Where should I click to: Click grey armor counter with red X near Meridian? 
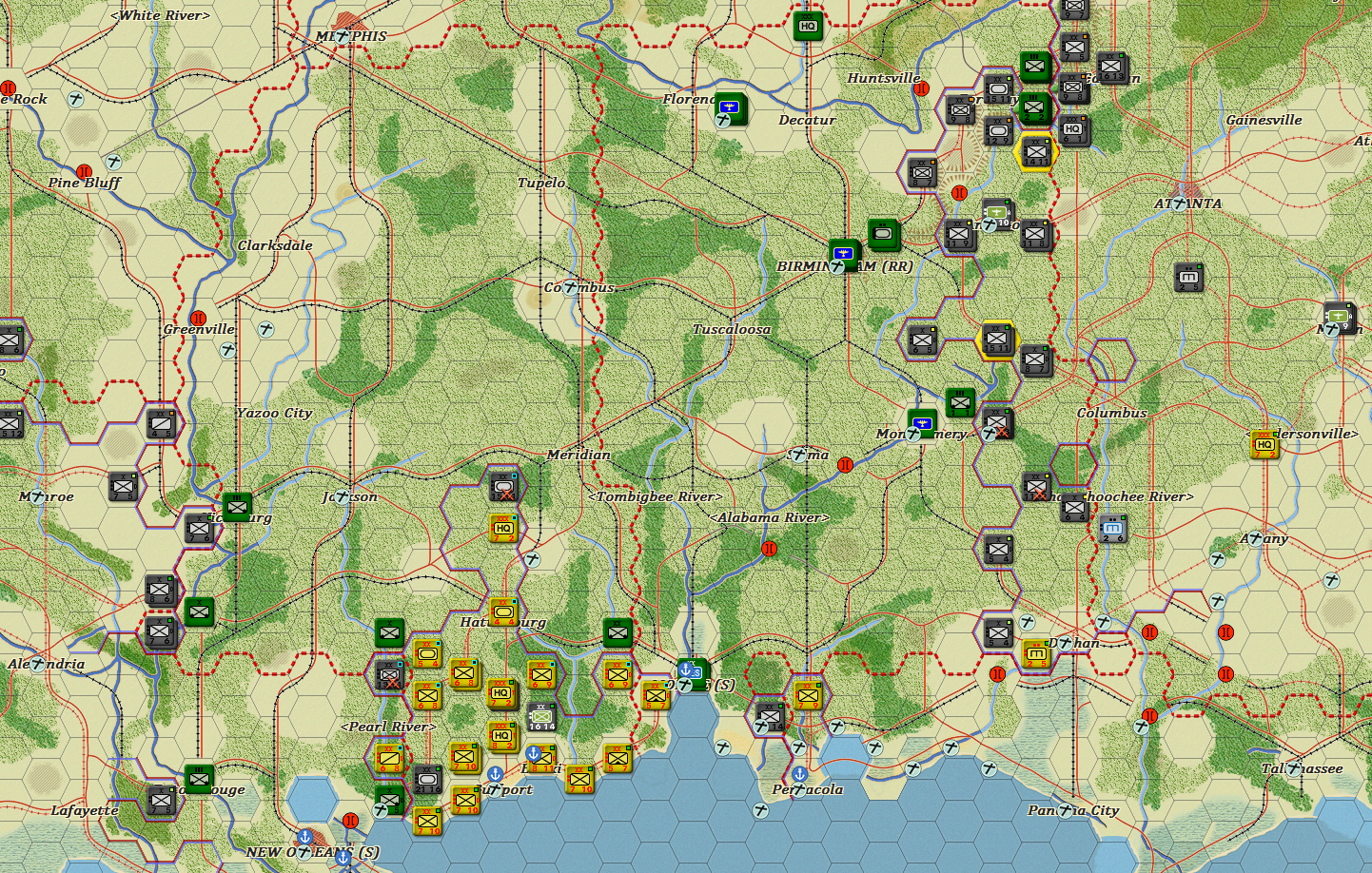pos(503,486)
